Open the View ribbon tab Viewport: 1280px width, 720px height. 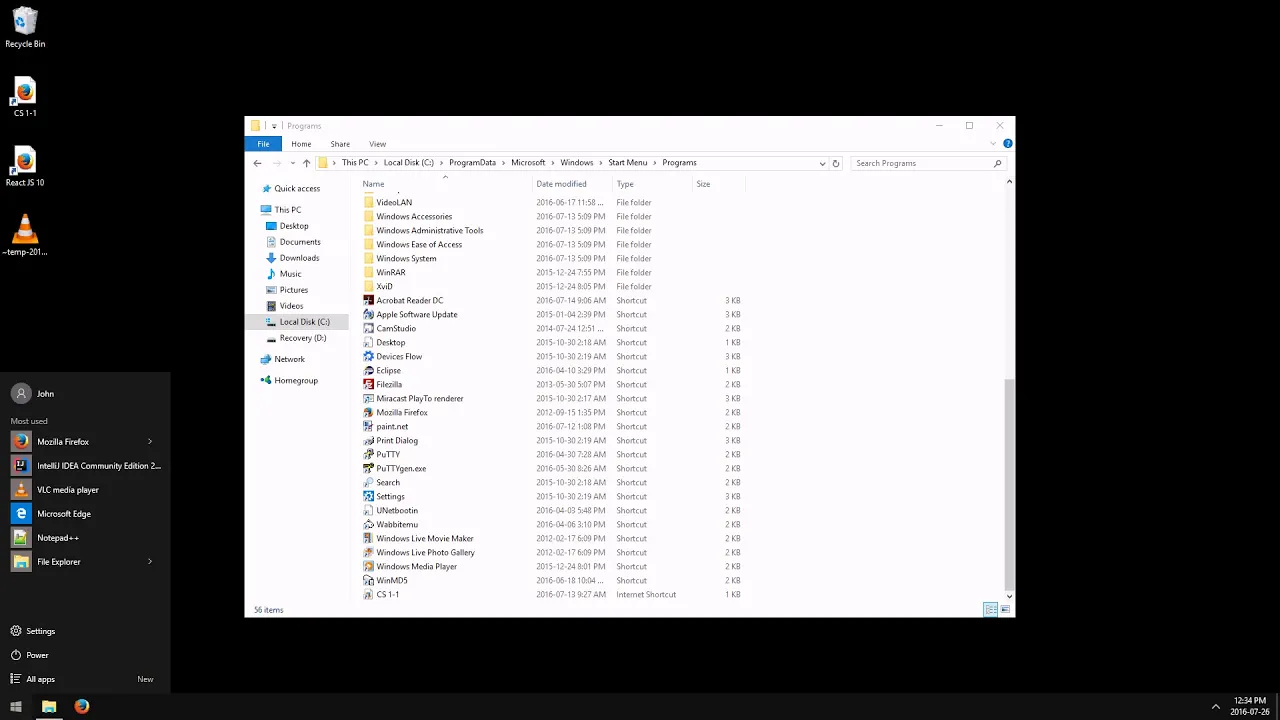pos(377,144)
